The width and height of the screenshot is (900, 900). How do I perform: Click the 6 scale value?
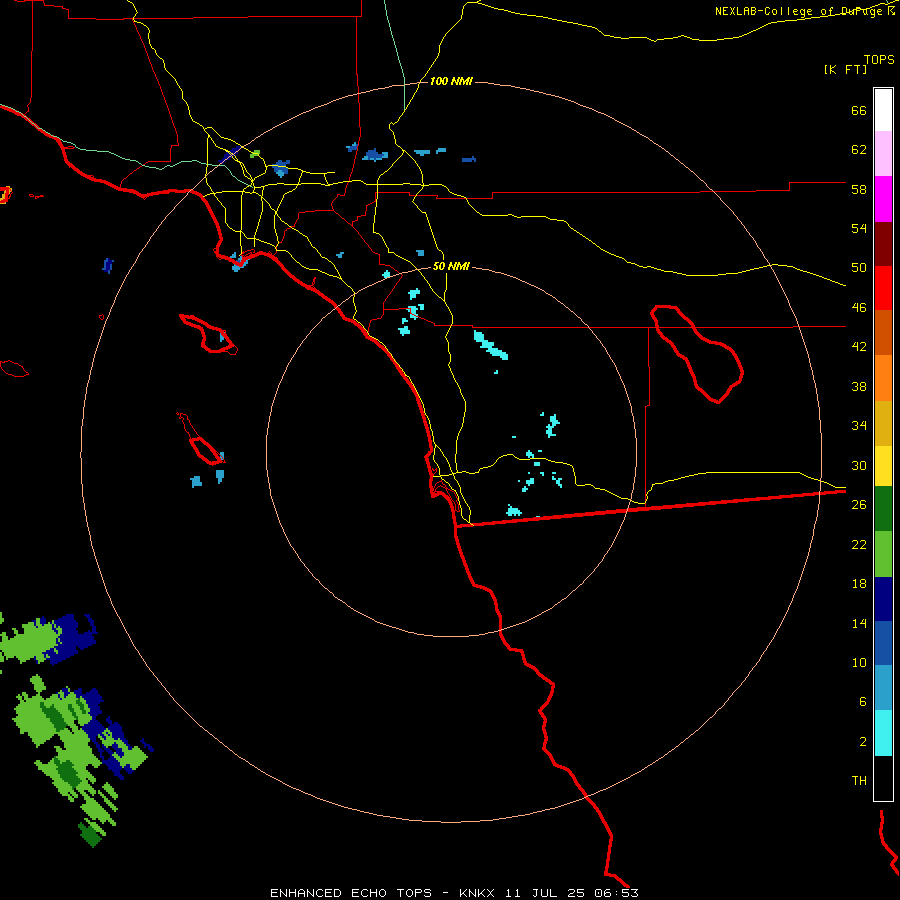(863, 702)
